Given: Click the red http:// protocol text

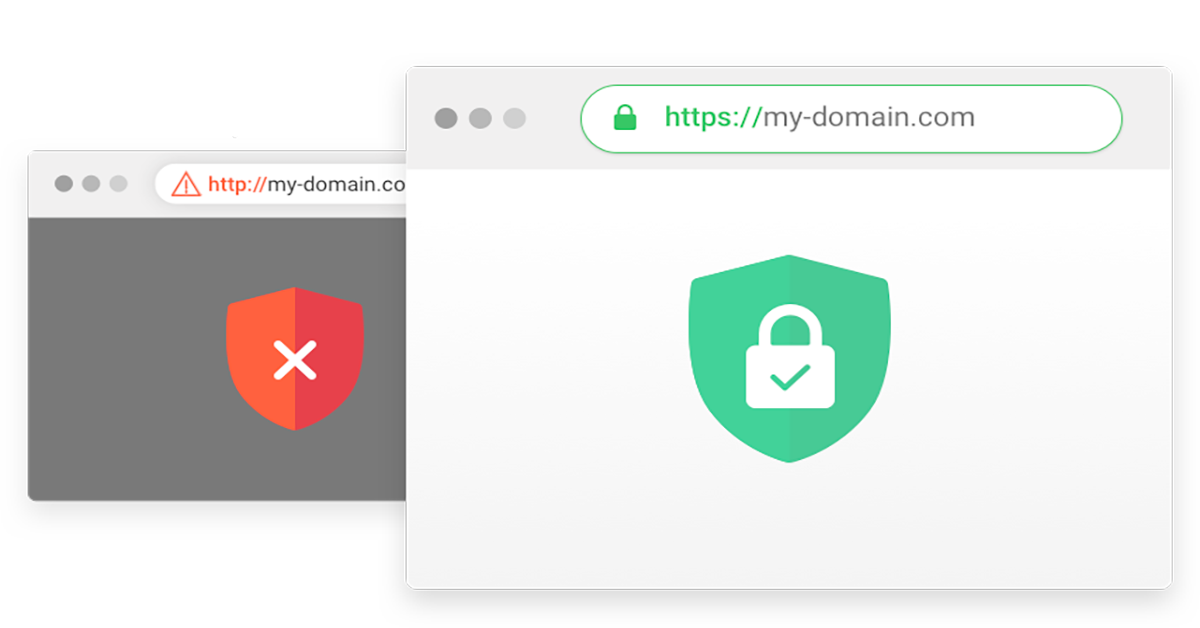Looking at the screenshot, I should [x=237, y=184].
